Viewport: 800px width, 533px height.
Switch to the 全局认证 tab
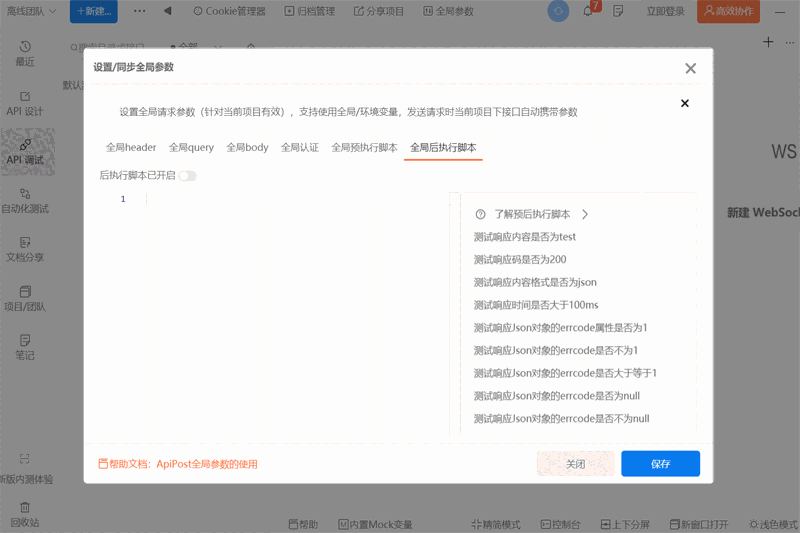pos(299,147)
